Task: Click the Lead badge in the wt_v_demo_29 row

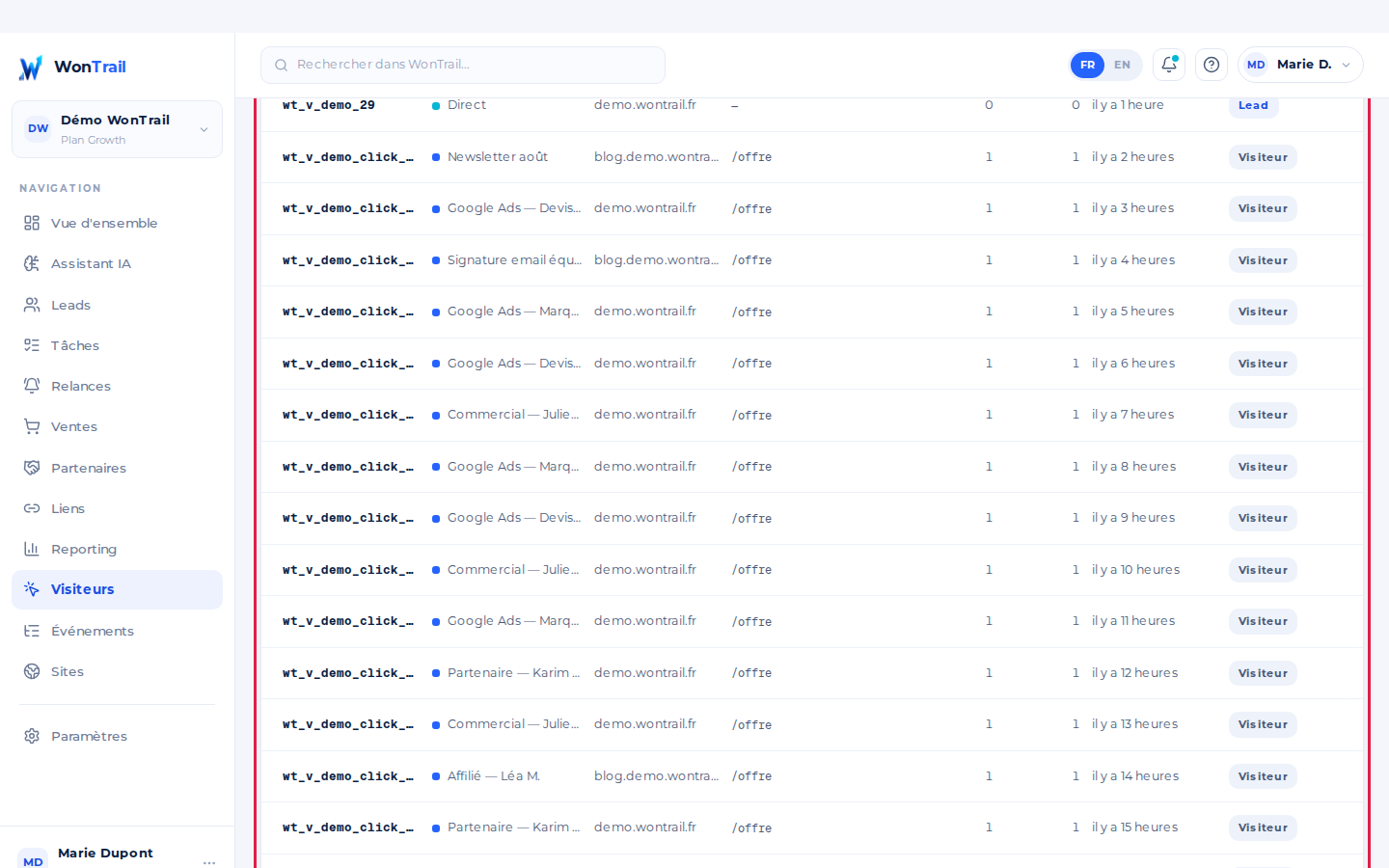Action: click(1253, 105)
